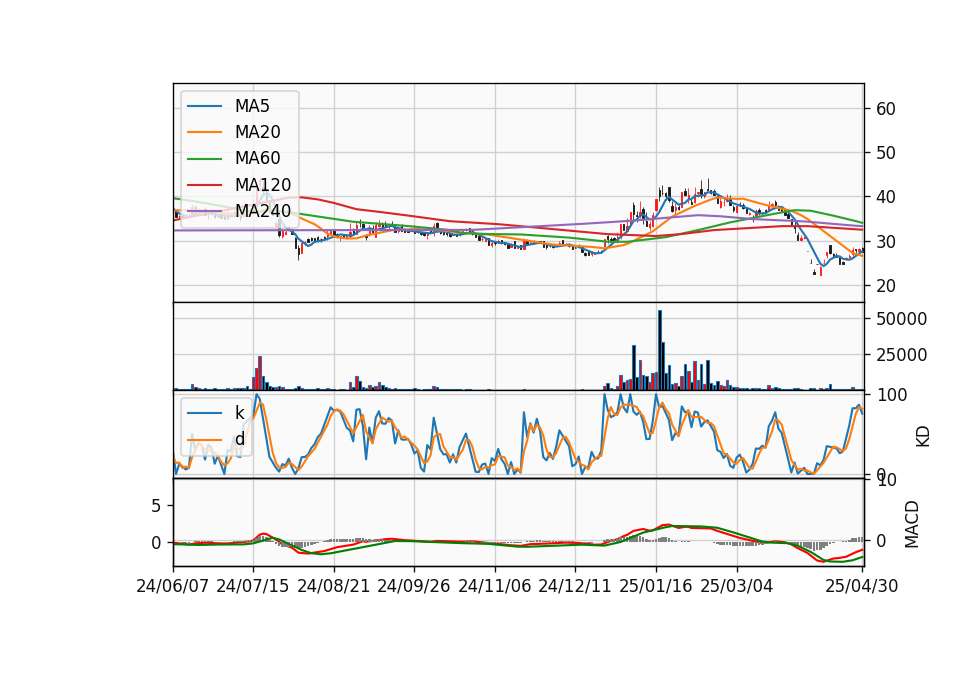The width and height of the screenshot is (960, 690).
Task: Click the MA240 legend entry
Action: tap(239, 211)
